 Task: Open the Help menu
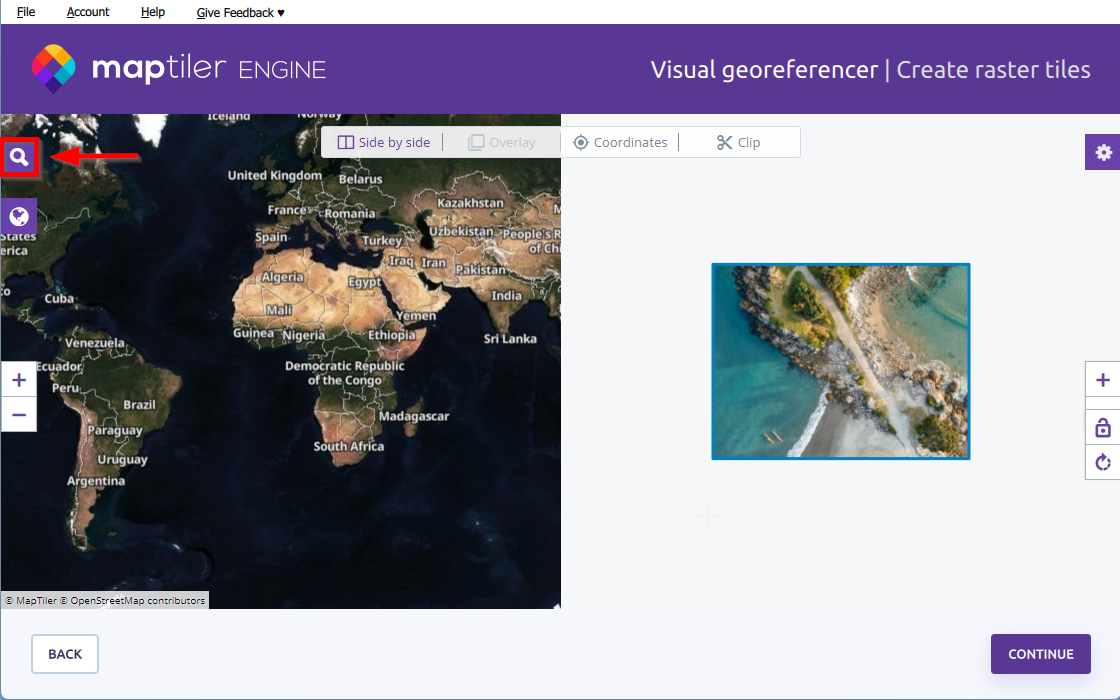153,12
